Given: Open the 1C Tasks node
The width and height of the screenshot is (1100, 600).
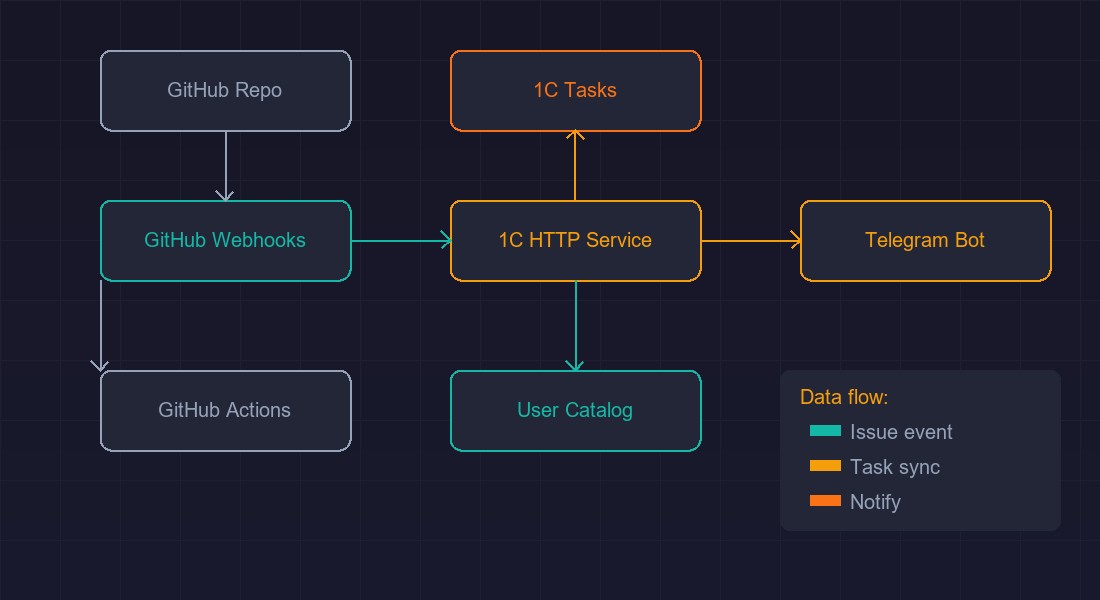Looking at the screenshot, I should tap(575, 91).
